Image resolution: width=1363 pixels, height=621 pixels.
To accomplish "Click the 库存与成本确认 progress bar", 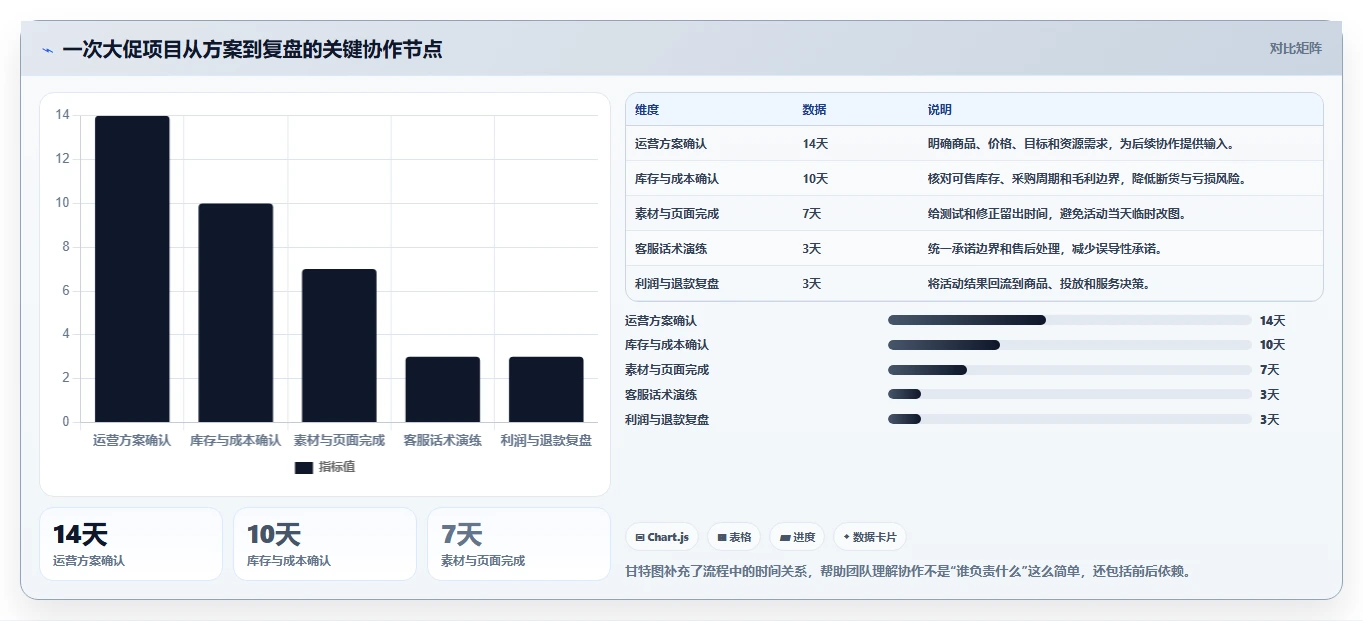I will pyautogui.click(x=1069, y=345).
